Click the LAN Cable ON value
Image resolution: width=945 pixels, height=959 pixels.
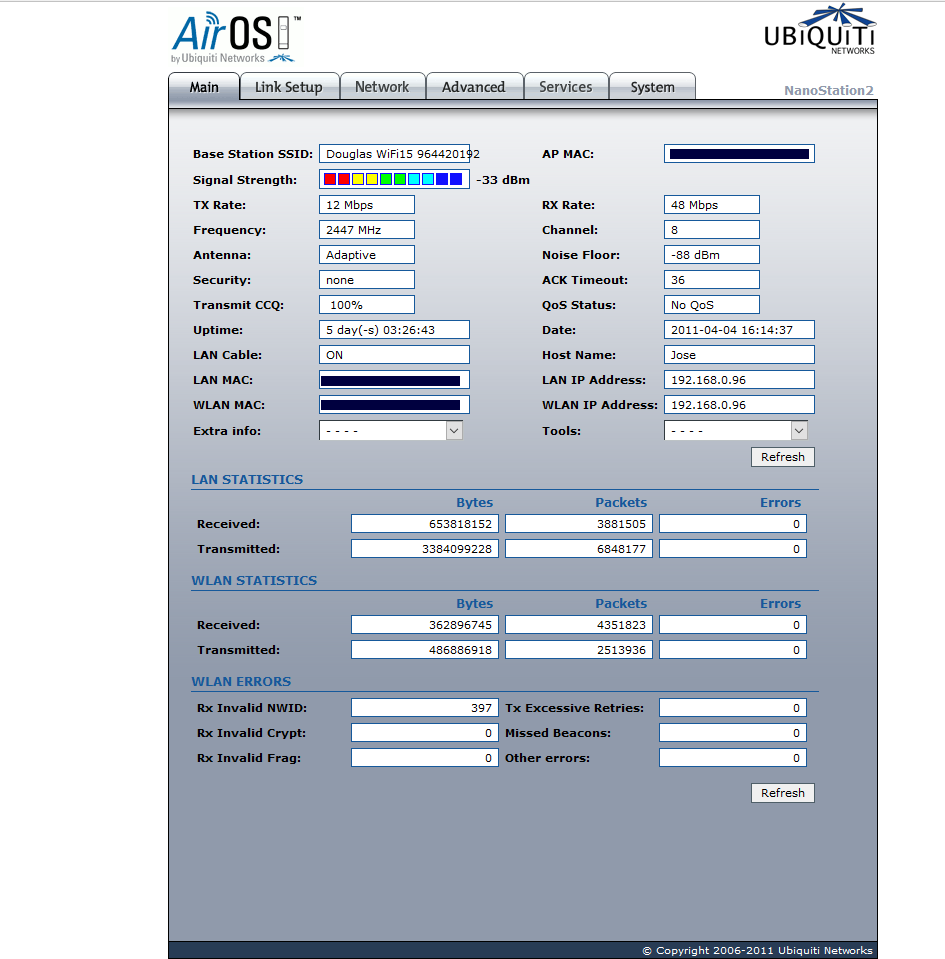click(x=394, y=355)
